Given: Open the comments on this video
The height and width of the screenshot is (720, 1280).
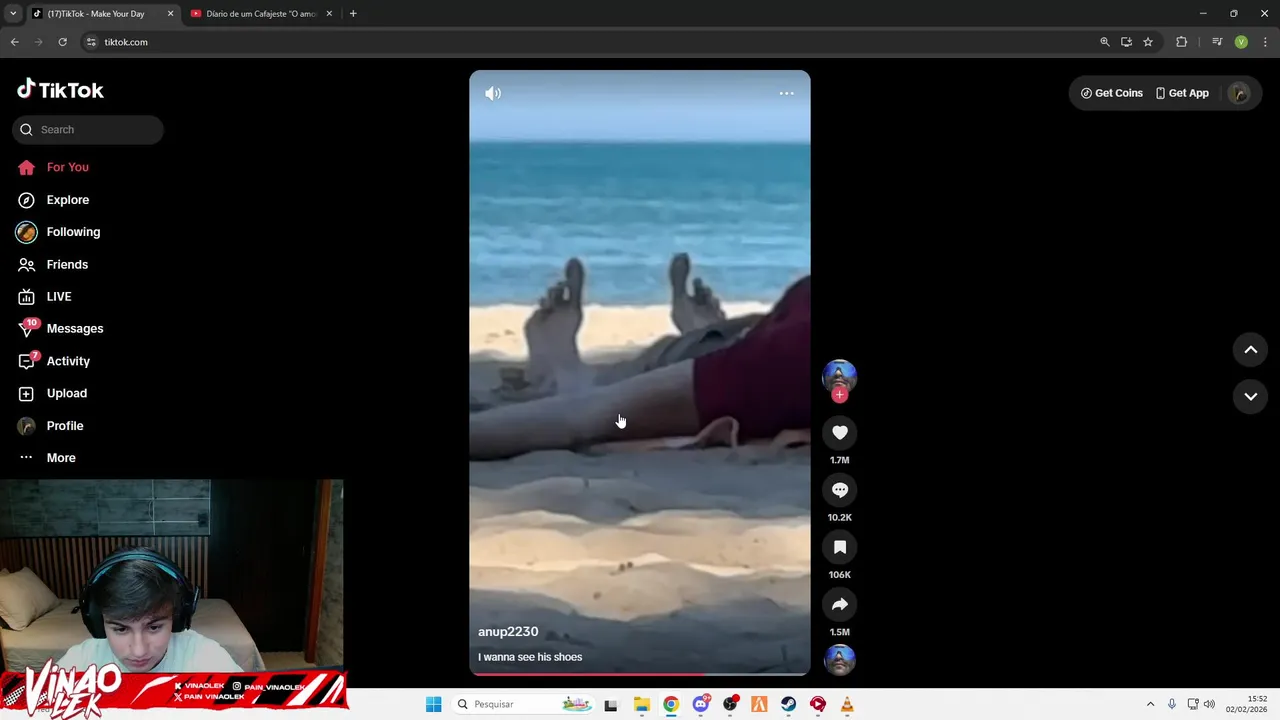Looking at the screenshot, I should click(x=840, y=490).
